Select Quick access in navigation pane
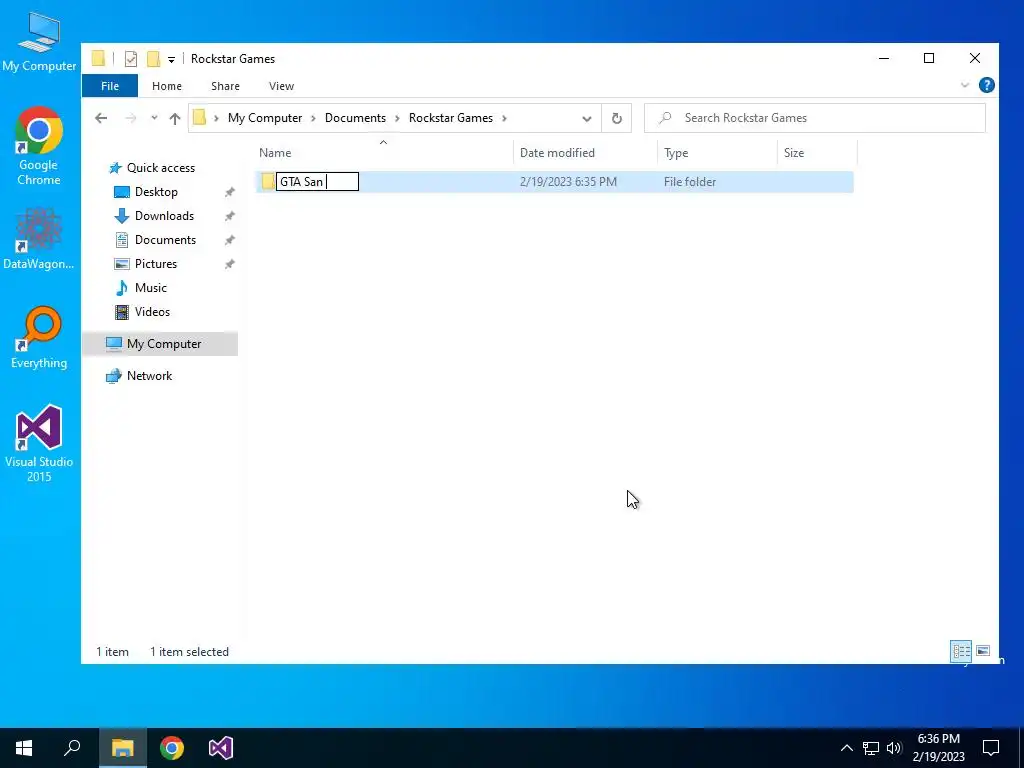This screenshot has width=1024, height=768. point(161,168)
